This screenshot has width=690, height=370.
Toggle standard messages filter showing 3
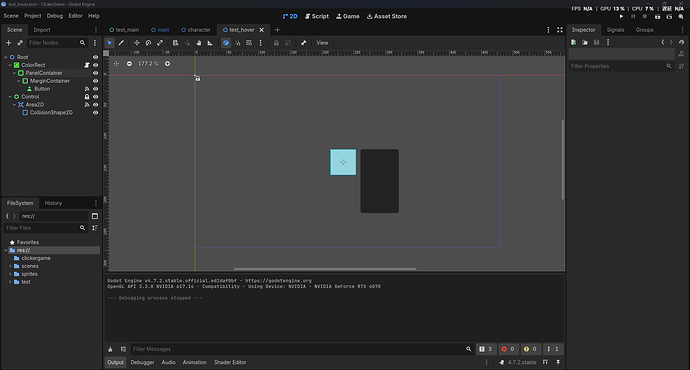[x=486, y=349]
